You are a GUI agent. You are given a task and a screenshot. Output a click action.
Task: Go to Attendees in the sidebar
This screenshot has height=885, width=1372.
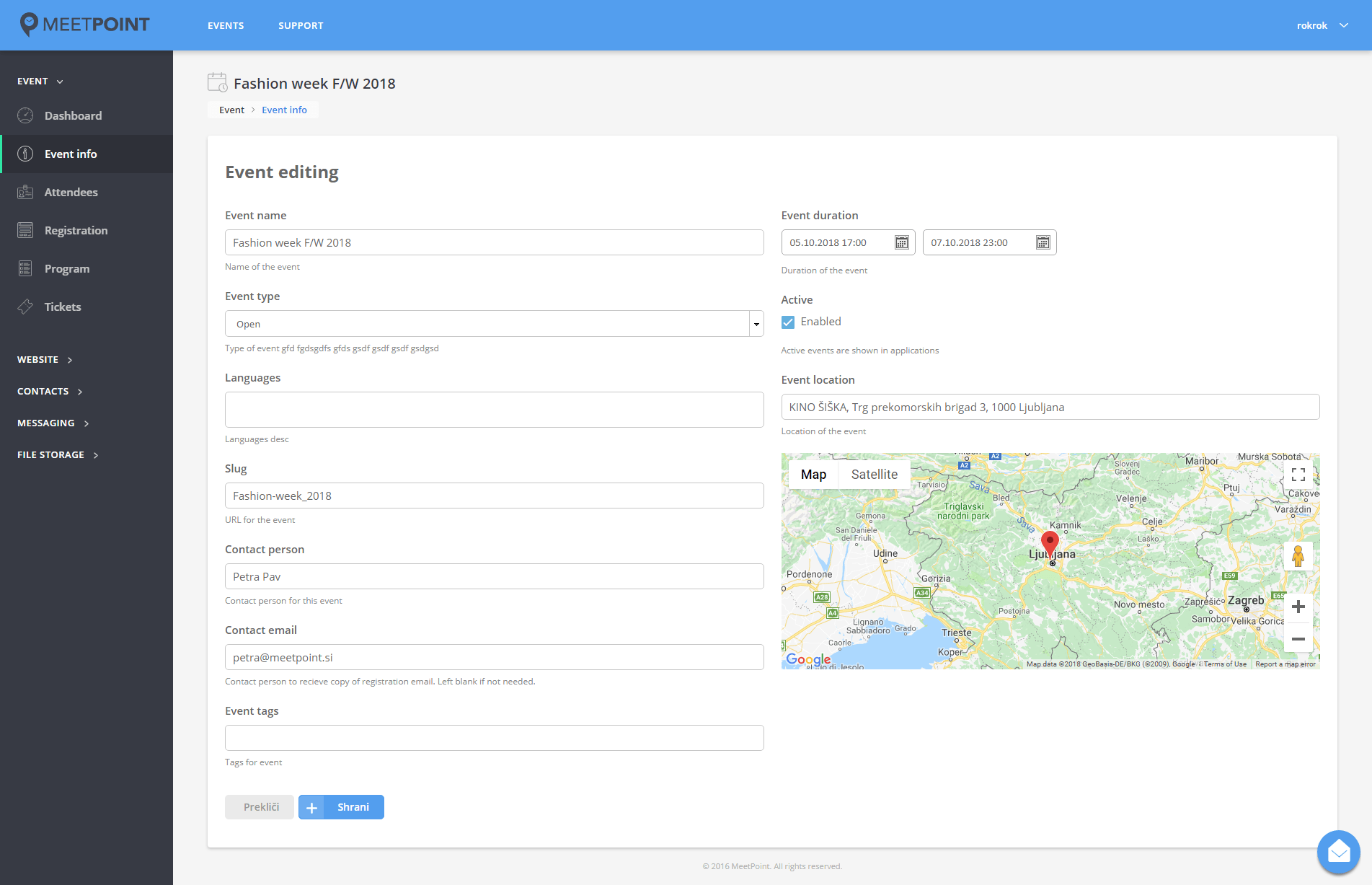click(x=71, y=192)
